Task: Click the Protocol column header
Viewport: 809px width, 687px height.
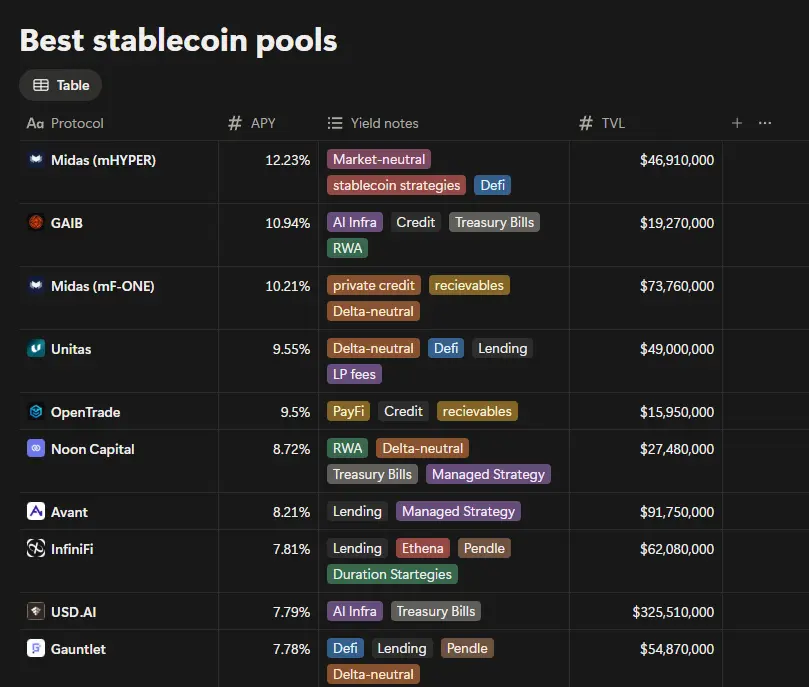Action: (65, 123)
